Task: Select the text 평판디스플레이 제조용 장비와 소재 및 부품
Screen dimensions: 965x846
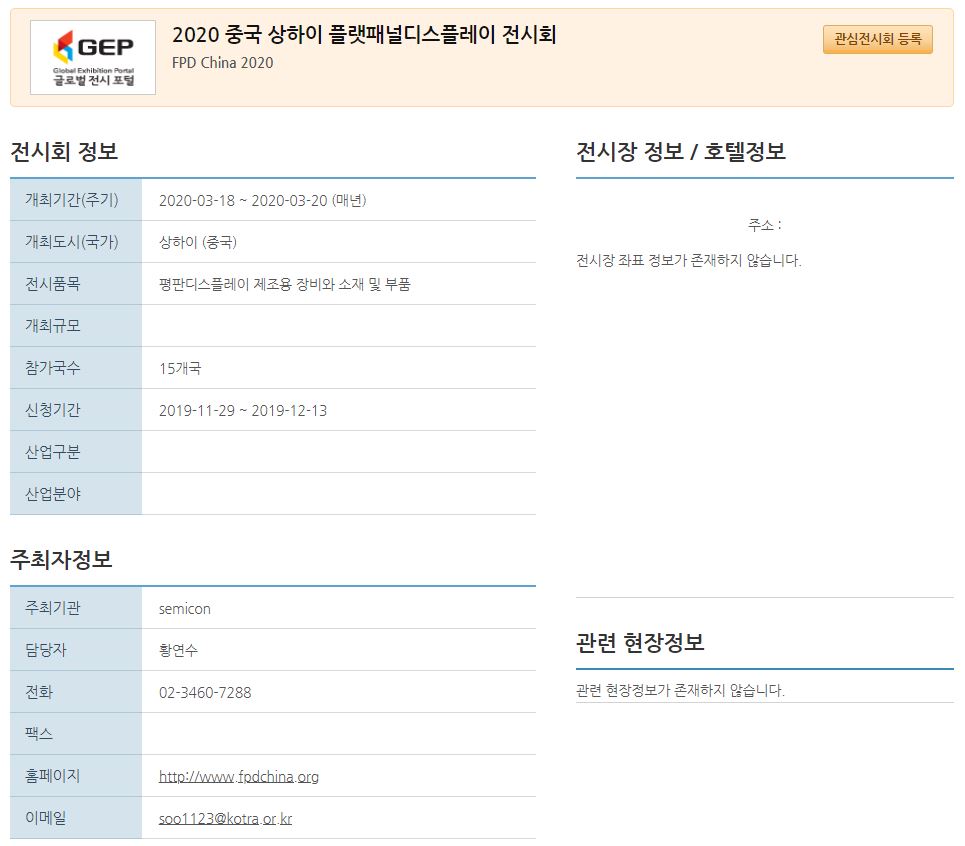Action: point(285,284)
